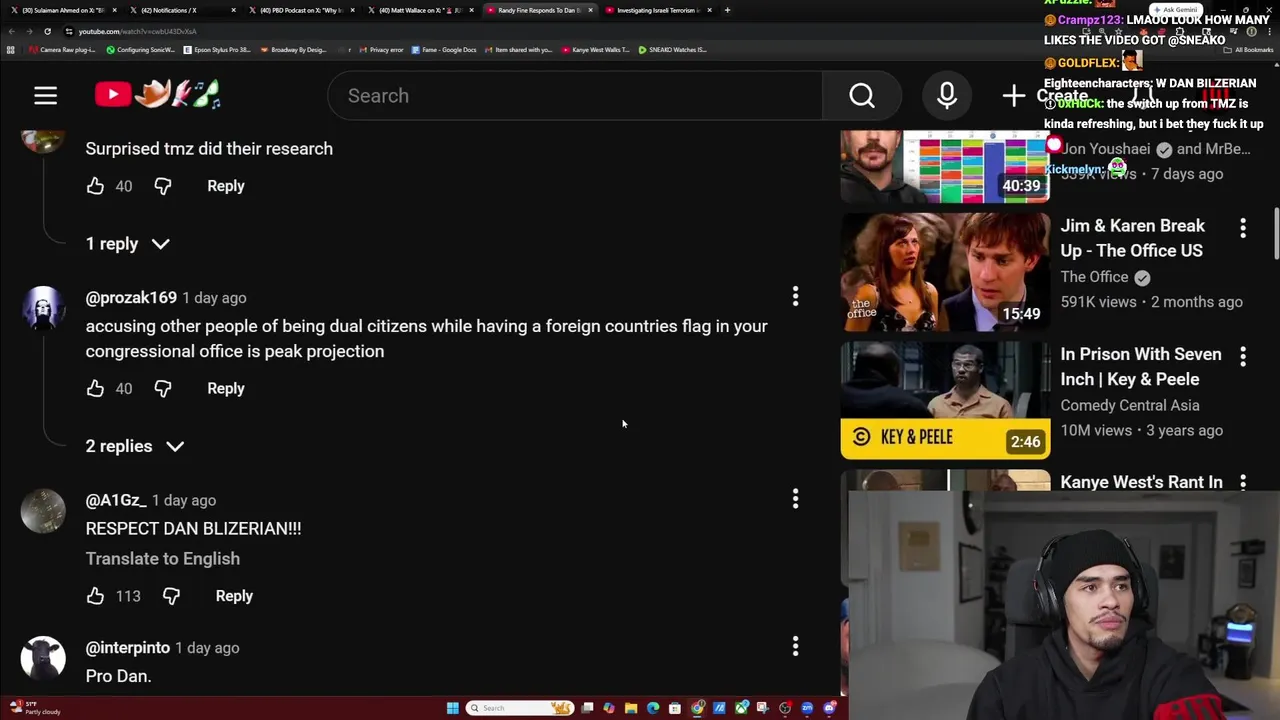The image size is (1280, 720).
Task: Open options menu for 'Jim & Karen Break Up' video
Action: 1243,228
